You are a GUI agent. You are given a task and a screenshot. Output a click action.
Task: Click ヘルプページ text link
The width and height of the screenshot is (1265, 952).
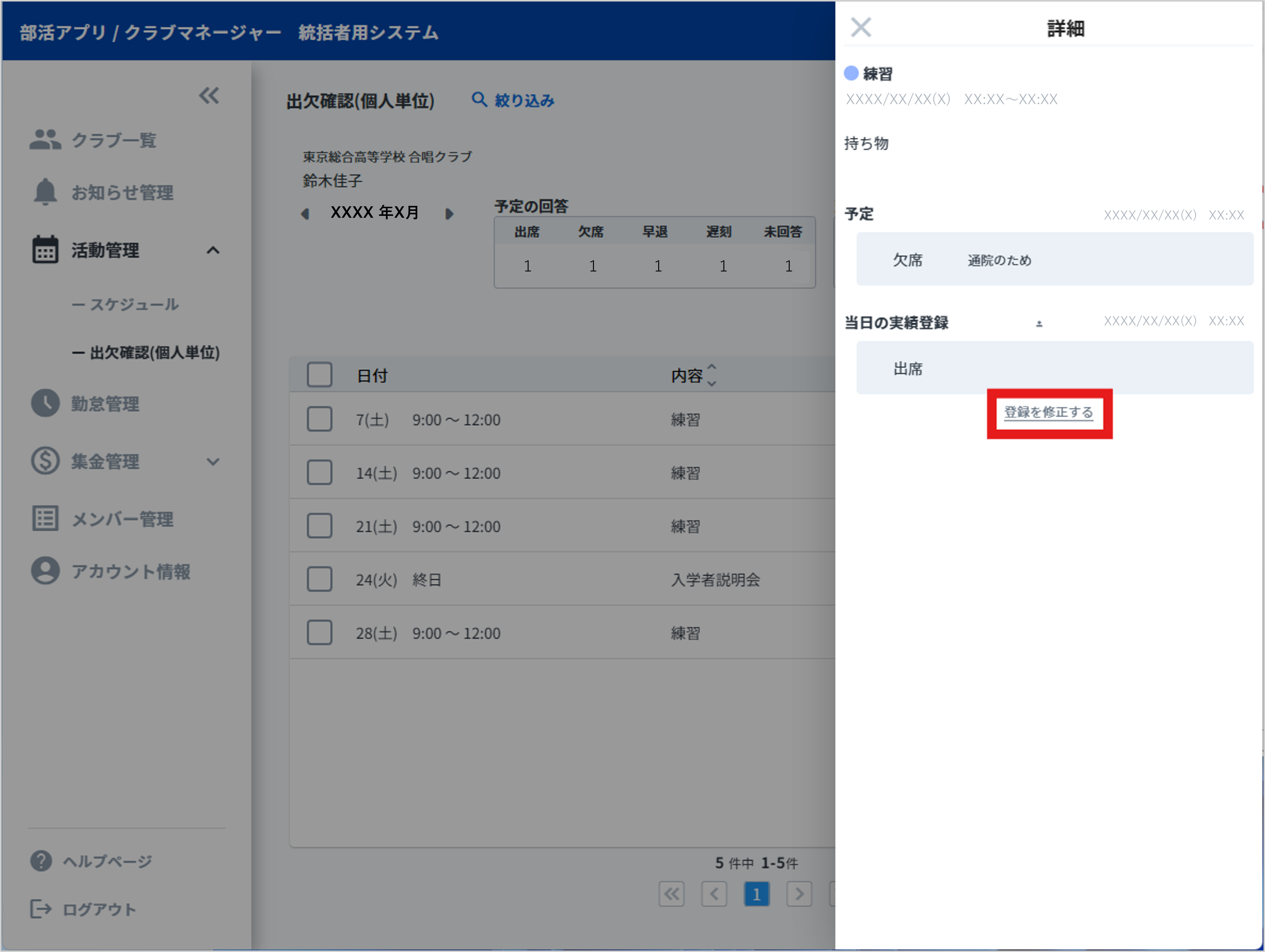click(x=107, y=861)
